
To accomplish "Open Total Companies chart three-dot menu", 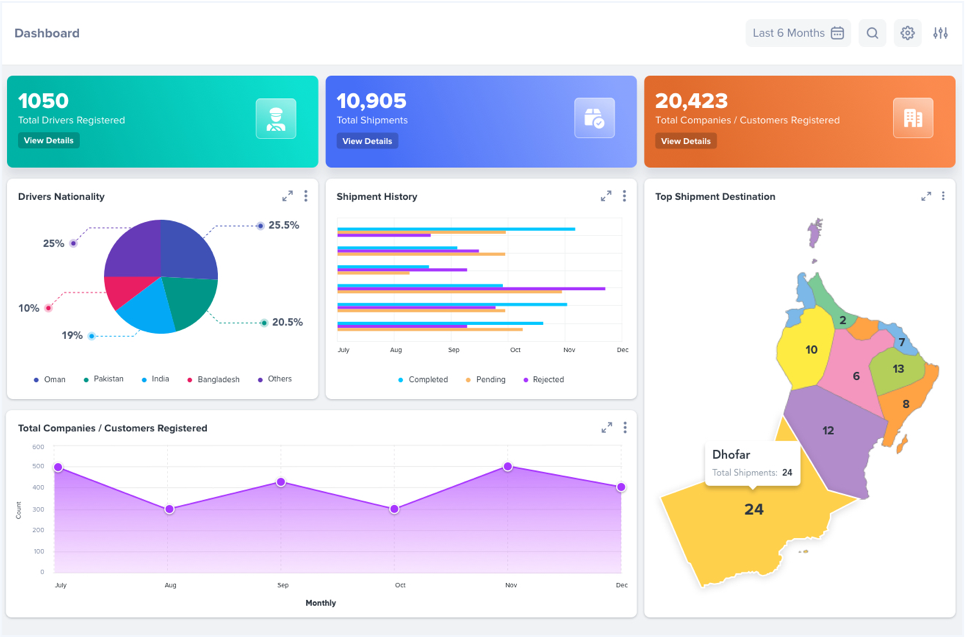I will click(625, 427).
